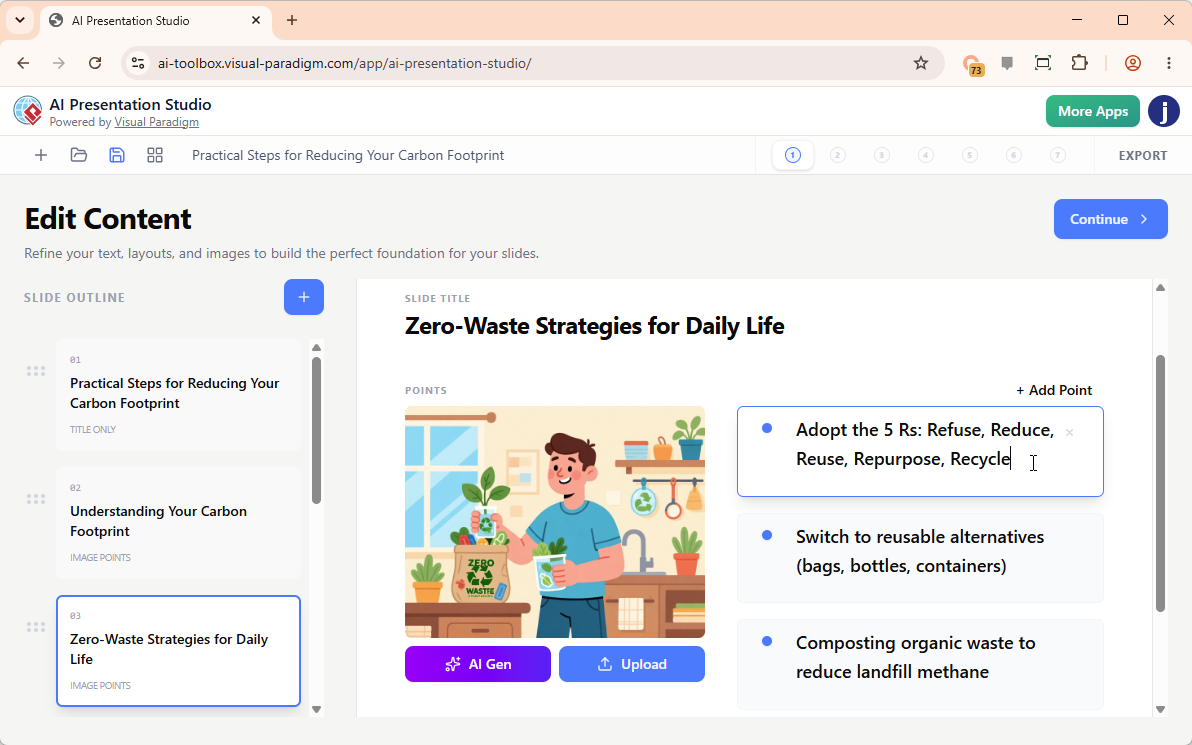Go to step 3 in progress indicator
This screenshot has height=745, width=1192.
click(x=881, y=155)
